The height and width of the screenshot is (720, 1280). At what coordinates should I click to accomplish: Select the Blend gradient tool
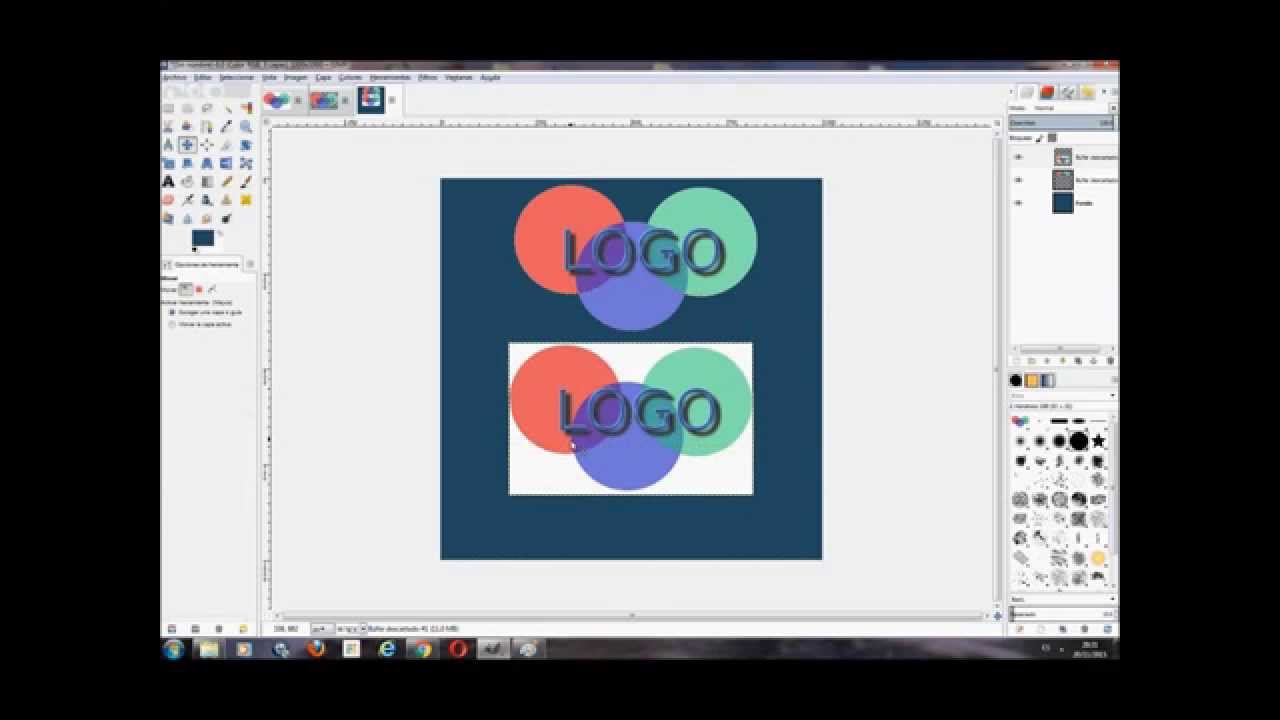[206, 182]
